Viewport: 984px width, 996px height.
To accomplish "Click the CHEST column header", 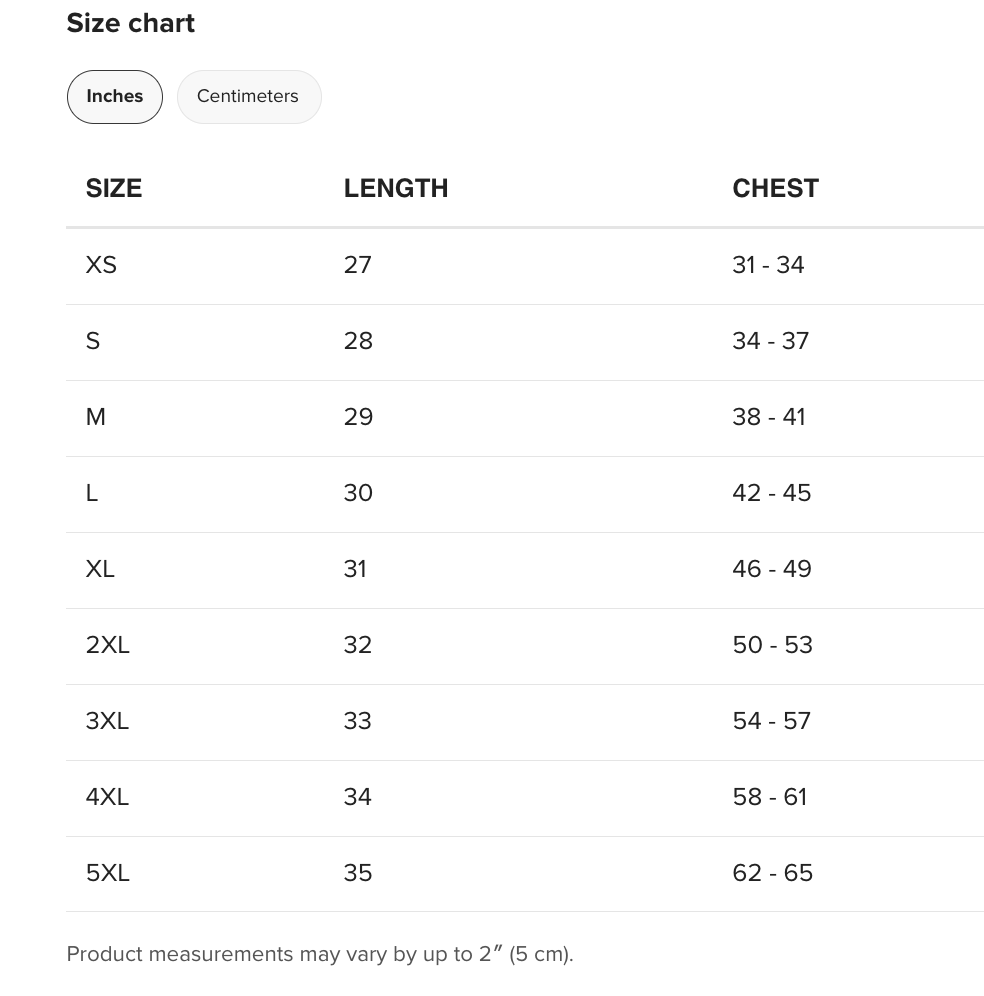I will 776,189.
